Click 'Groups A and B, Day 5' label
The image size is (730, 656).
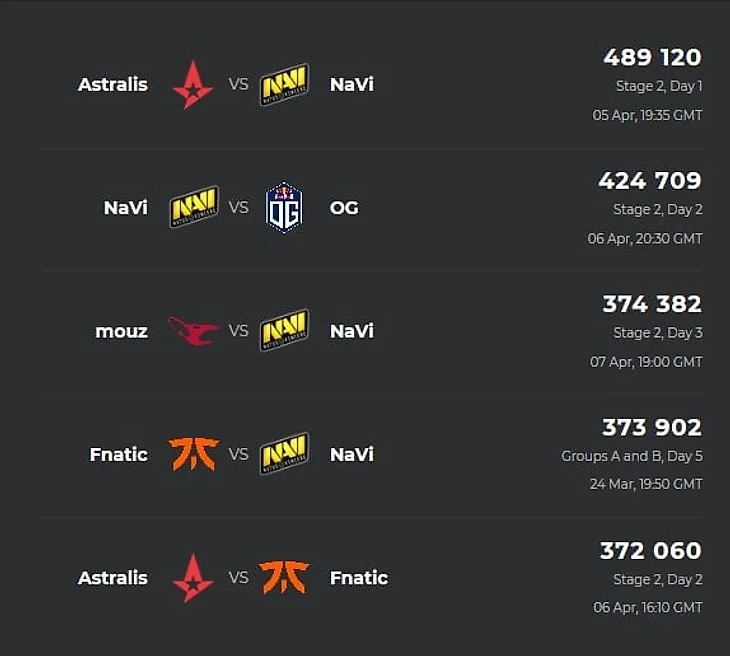pyautogui.click(x=631, y=456)
